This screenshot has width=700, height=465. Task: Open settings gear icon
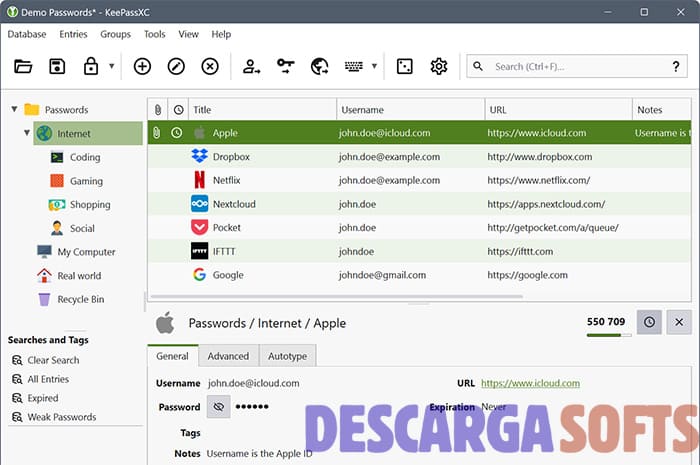[x=438, y=66]
